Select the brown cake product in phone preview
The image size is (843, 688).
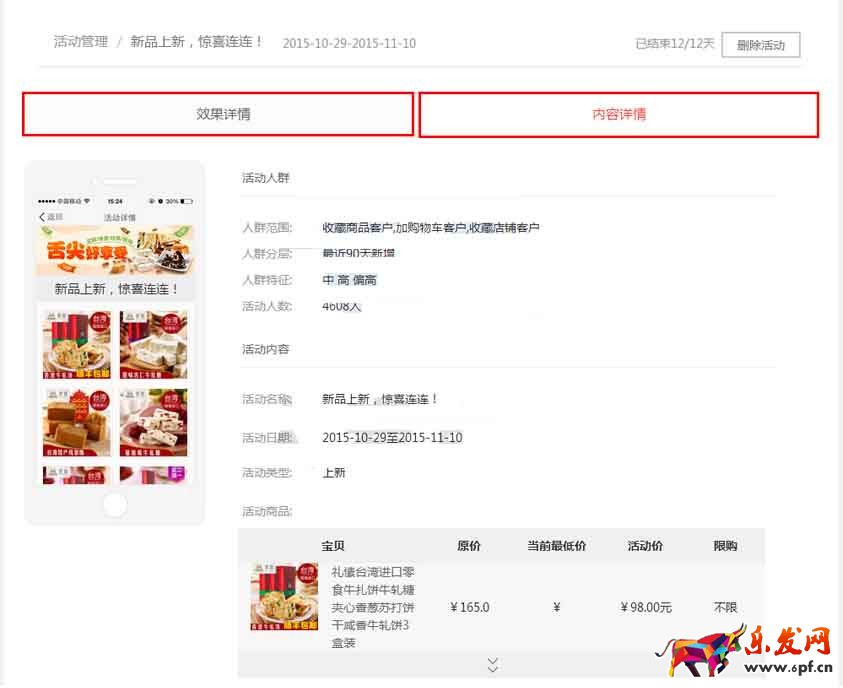77,422
